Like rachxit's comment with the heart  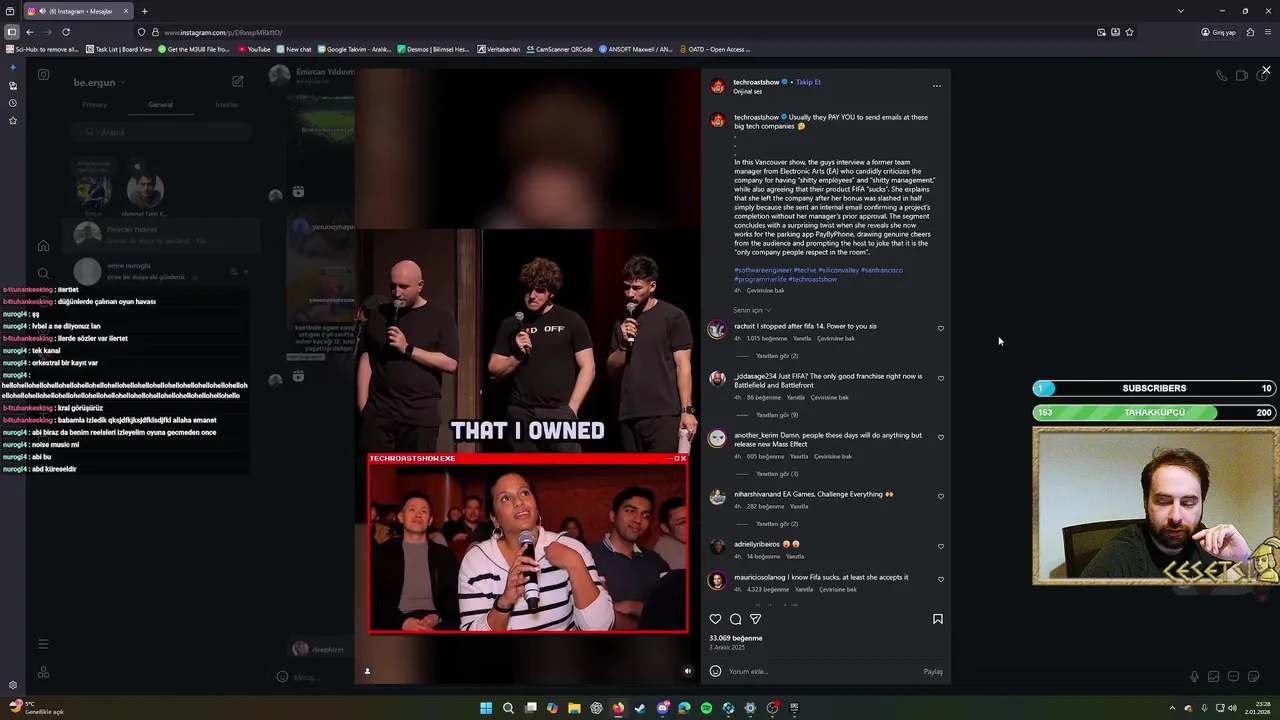[x=940, y=328]
